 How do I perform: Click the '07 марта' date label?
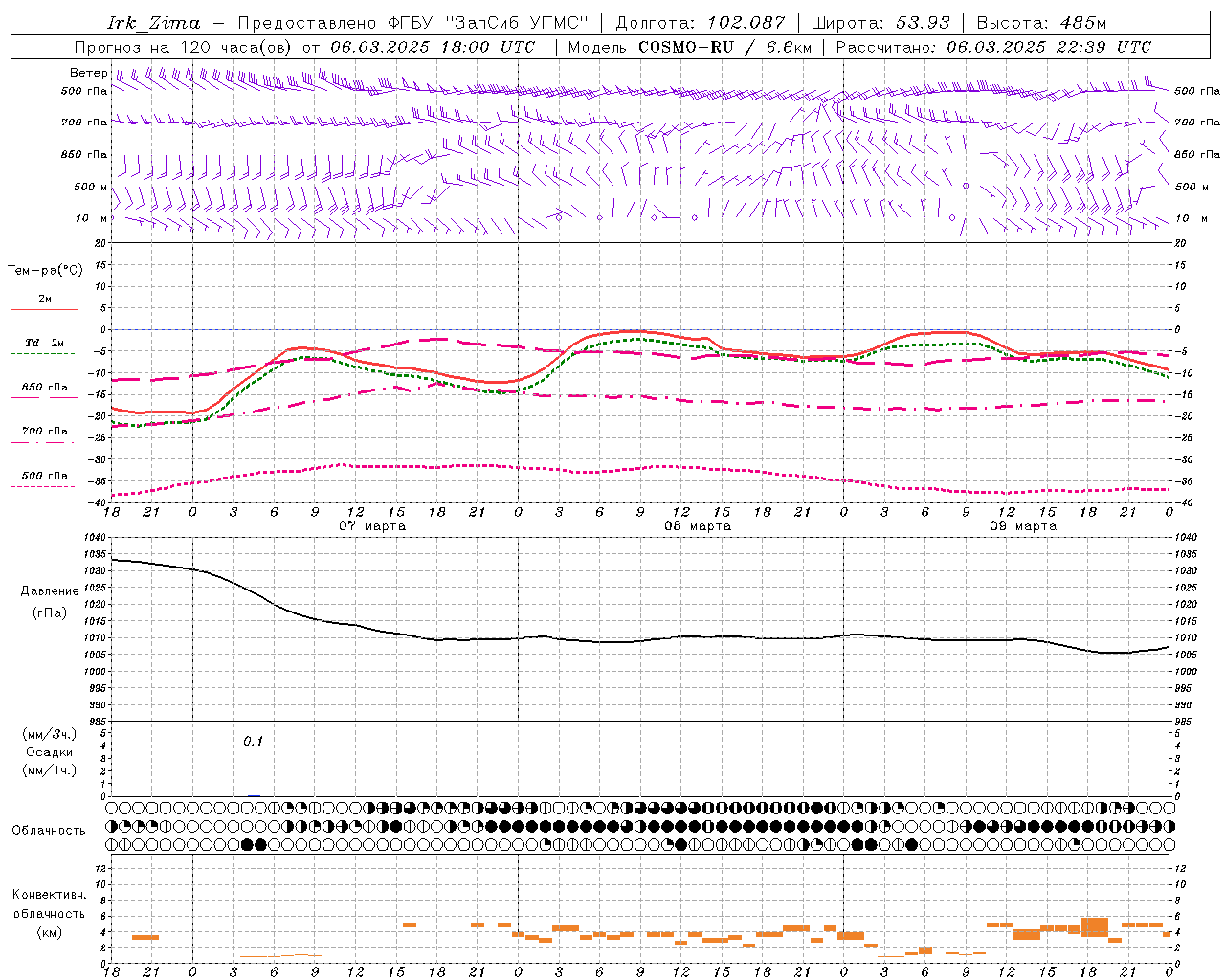point(372,526)
